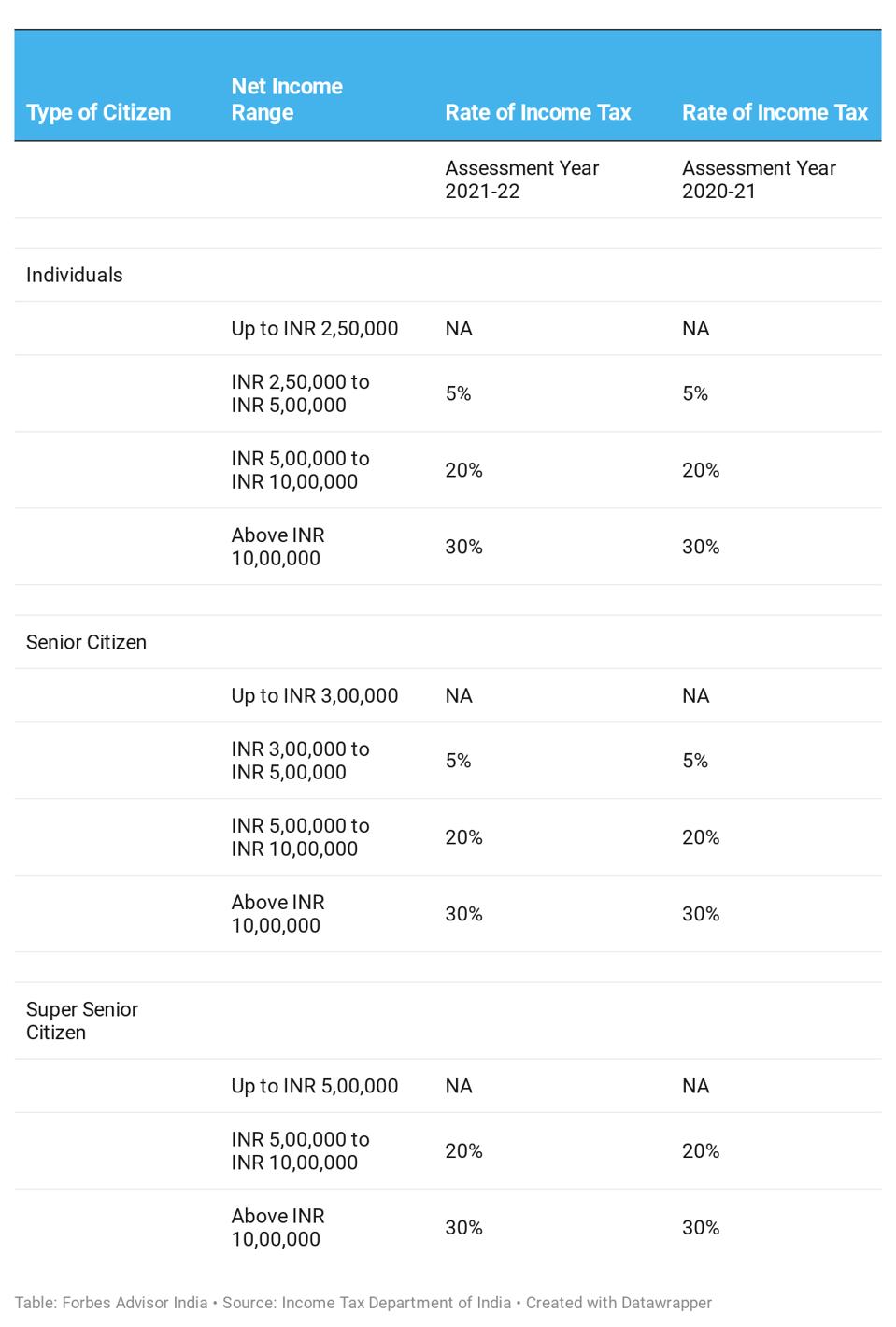Click the 2021-22 NA value for Individuals
896x1327 pixels.
tap(459, 328)
